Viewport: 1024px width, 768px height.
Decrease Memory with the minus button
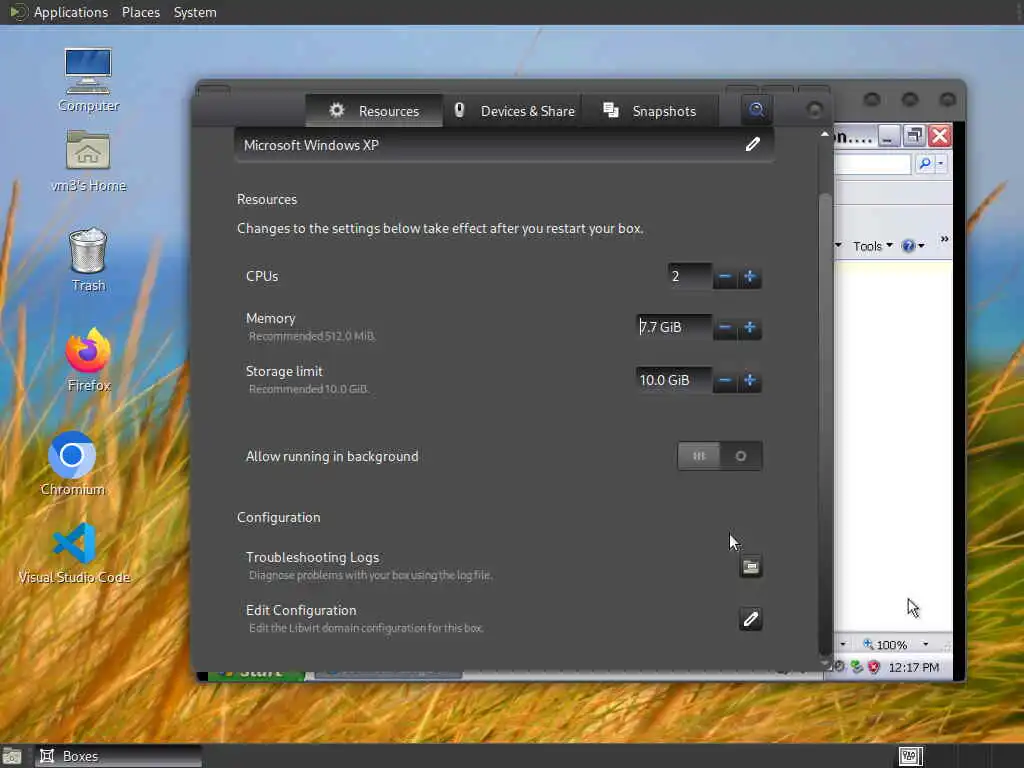(724, 327)
